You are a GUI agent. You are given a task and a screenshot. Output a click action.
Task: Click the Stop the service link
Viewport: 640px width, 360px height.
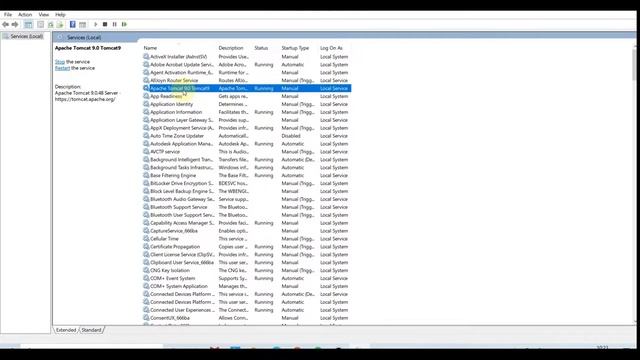[60, 62]
